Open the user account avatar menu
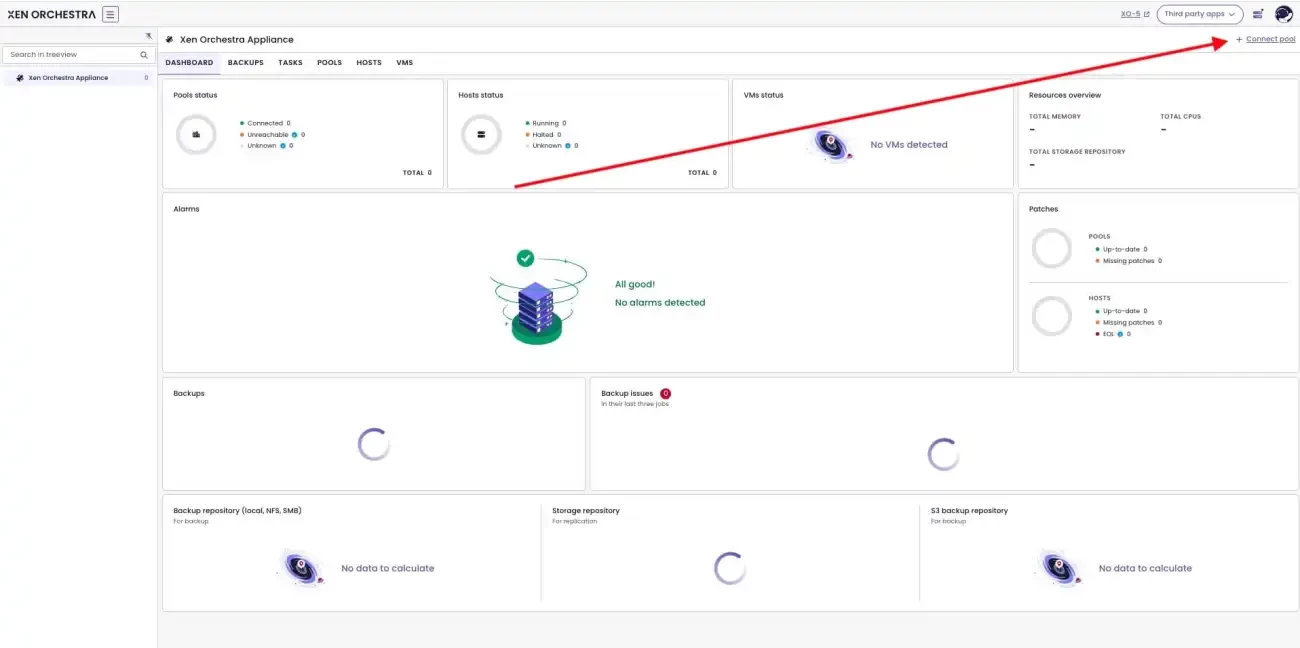Viewport: 1300px width, 648px height. pyautogui.click(x=1284, y=14)
